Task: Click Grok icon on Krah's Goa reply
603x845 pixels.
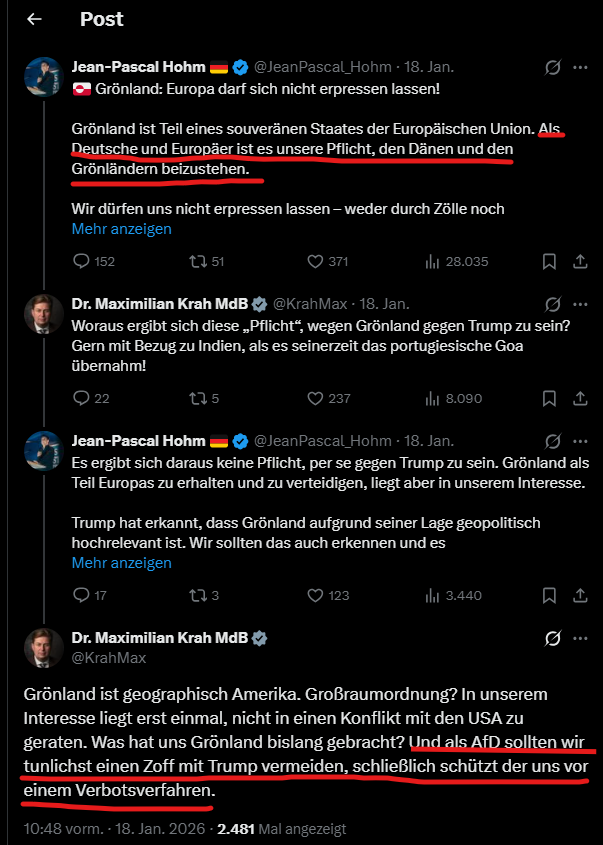Action: click(x=551, y=304)
